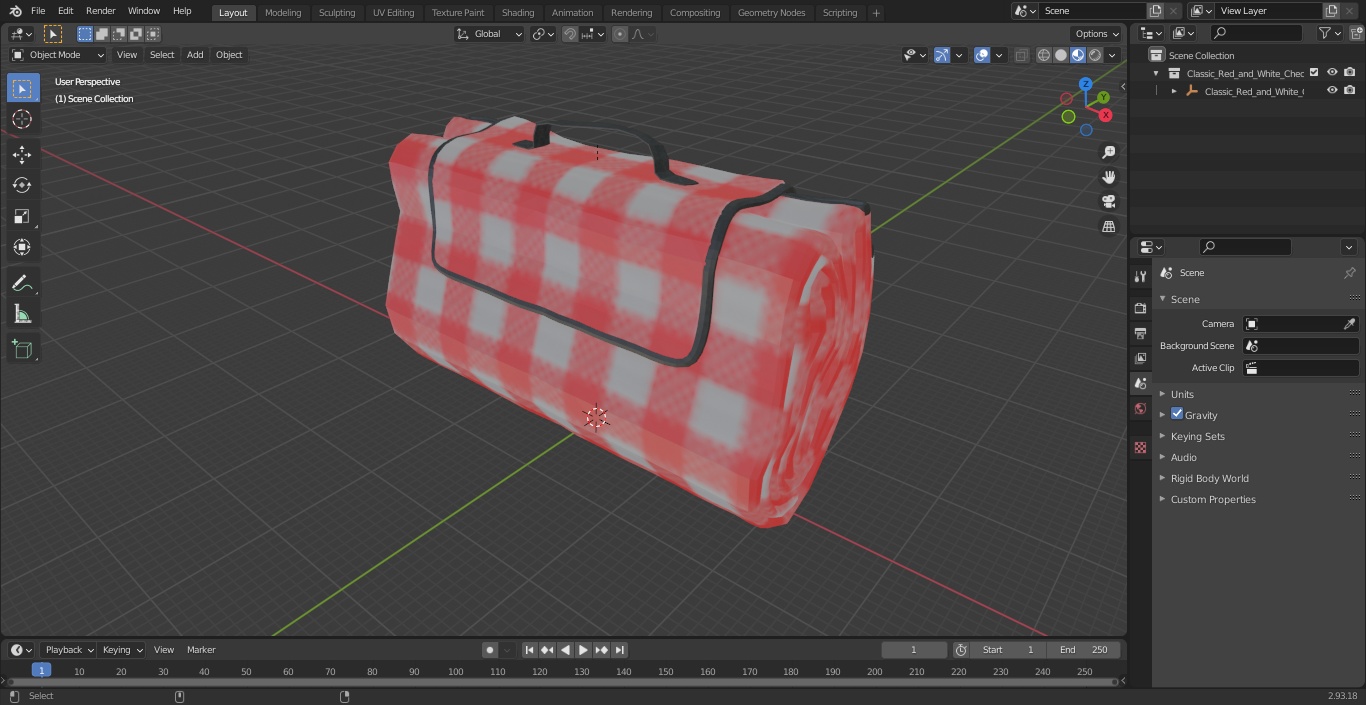Toggle X-ray mode in viewport header
Screen dimensions: 1366x705
(1021, 55)
